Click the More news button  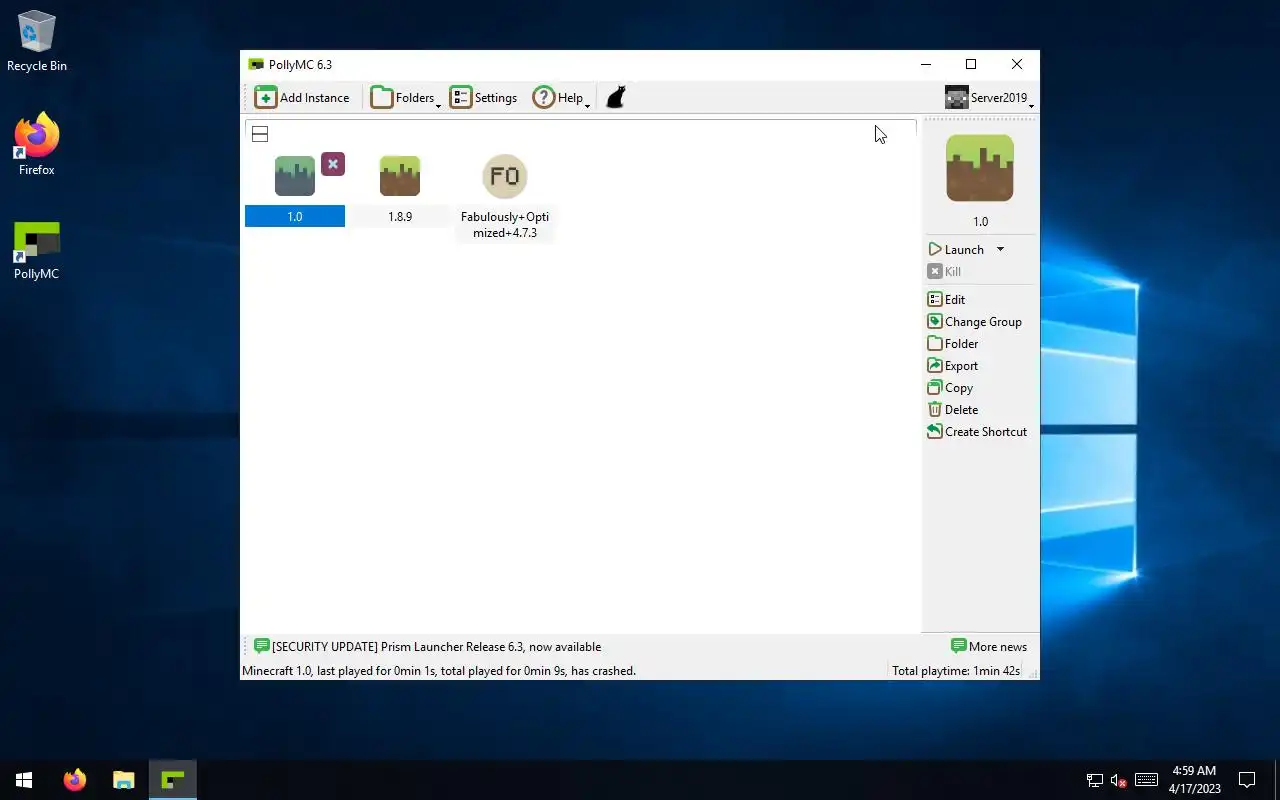[x=989, y=646]
